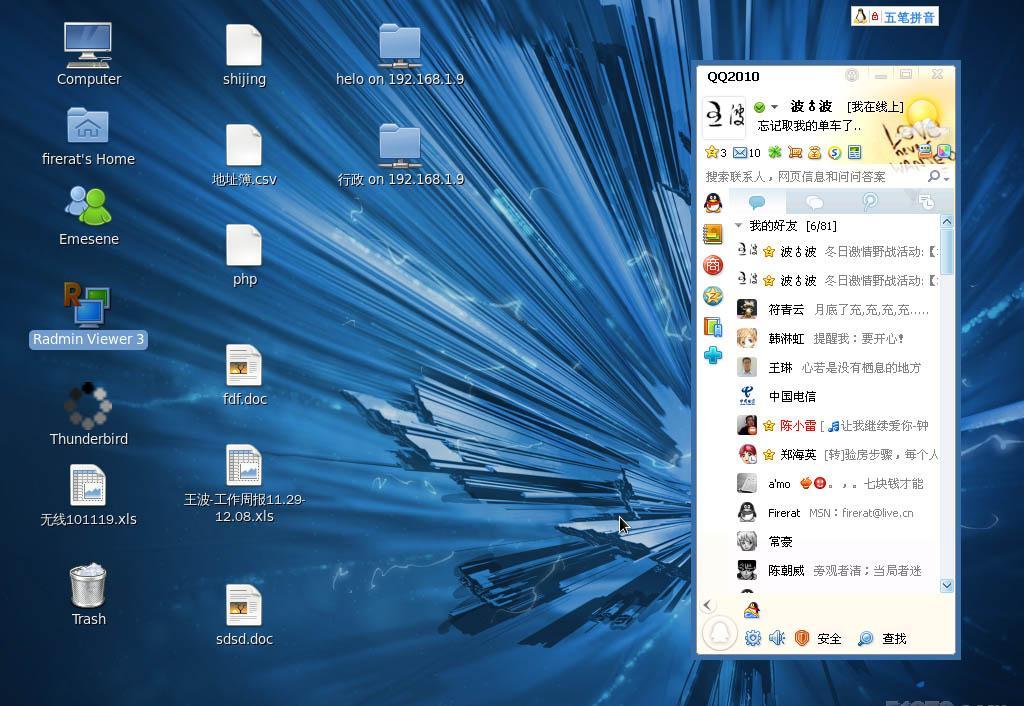
Task: Click the 查找 find button
Action: coord(882,638)
